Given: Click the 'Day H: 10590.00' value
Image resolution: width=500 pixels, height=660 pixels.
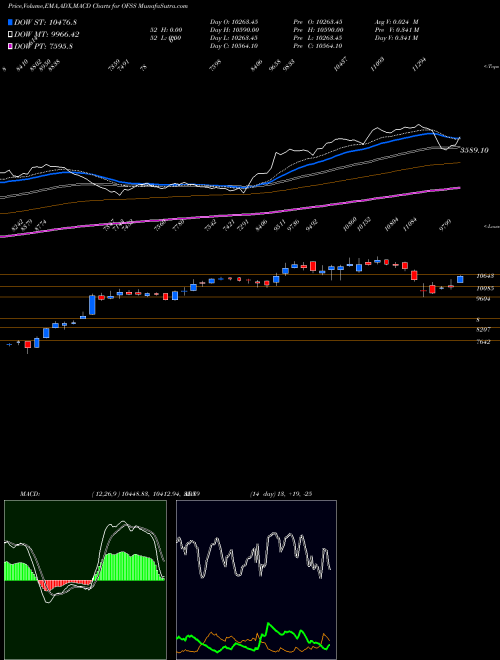Looking at the screenshot, I should click(234, 30).
